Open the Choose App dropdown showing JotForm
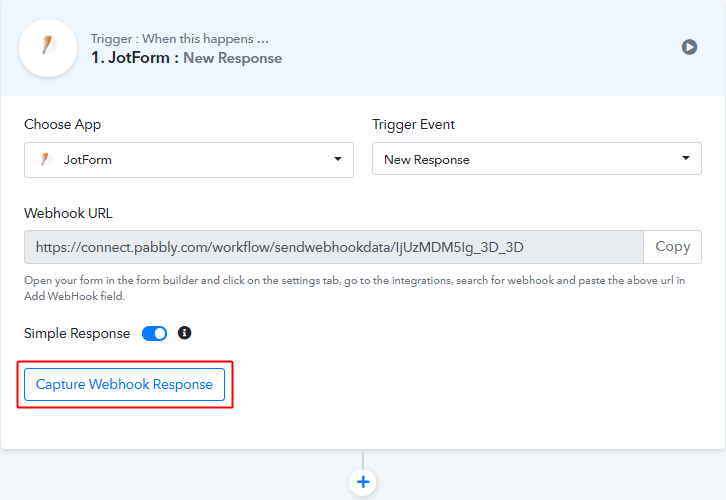 [x=189, y=160]
